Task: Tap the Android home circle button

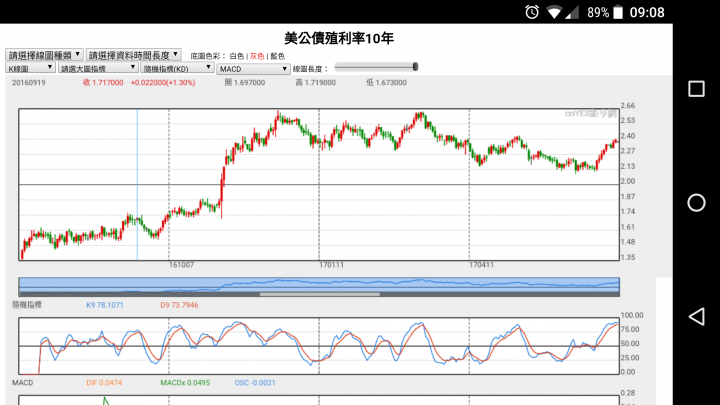Action: (696, 203)
